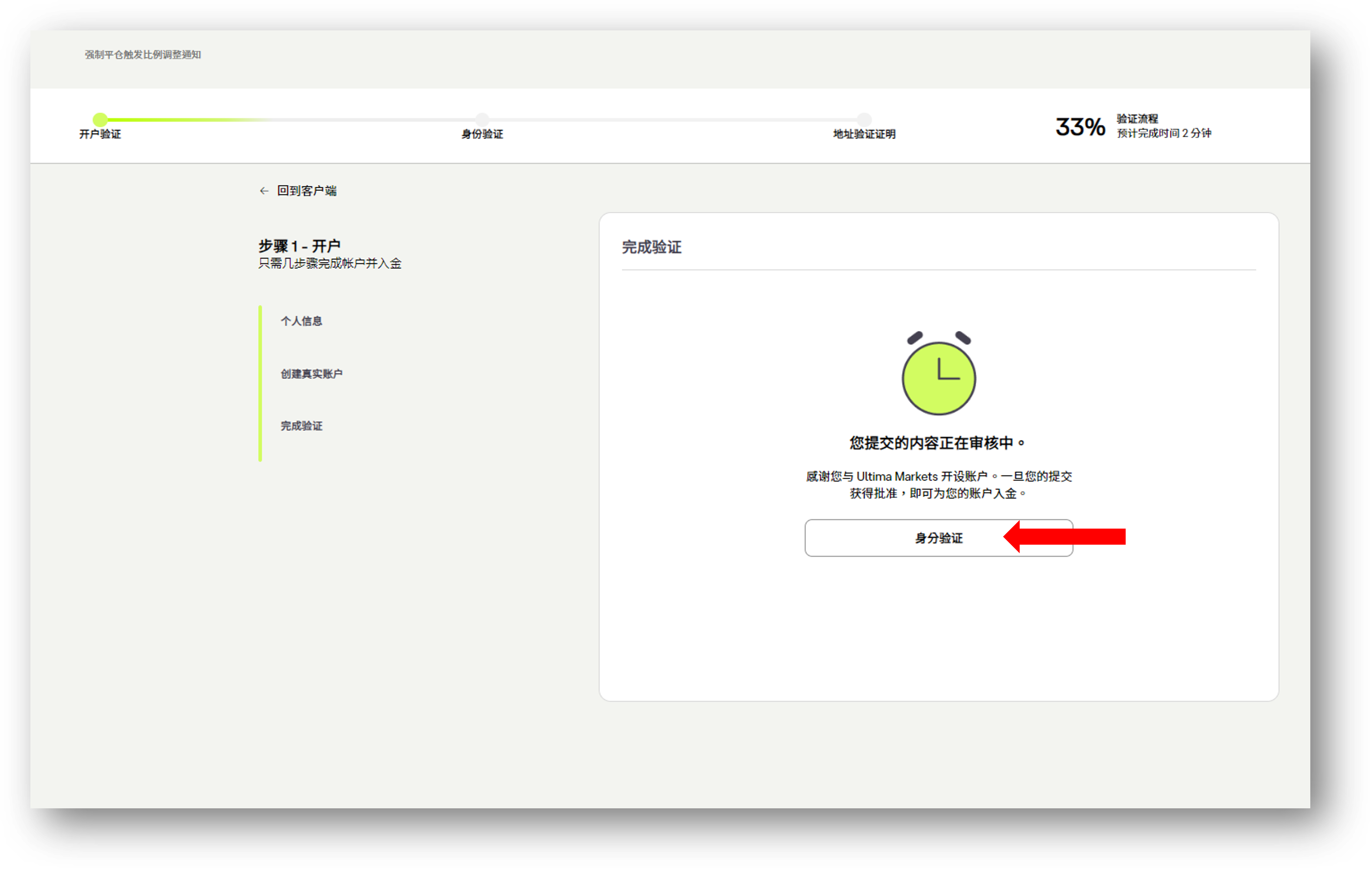Click the 步骤 1 - 开户 heading
Screen dimensions: 1372x870
[299, 246]
